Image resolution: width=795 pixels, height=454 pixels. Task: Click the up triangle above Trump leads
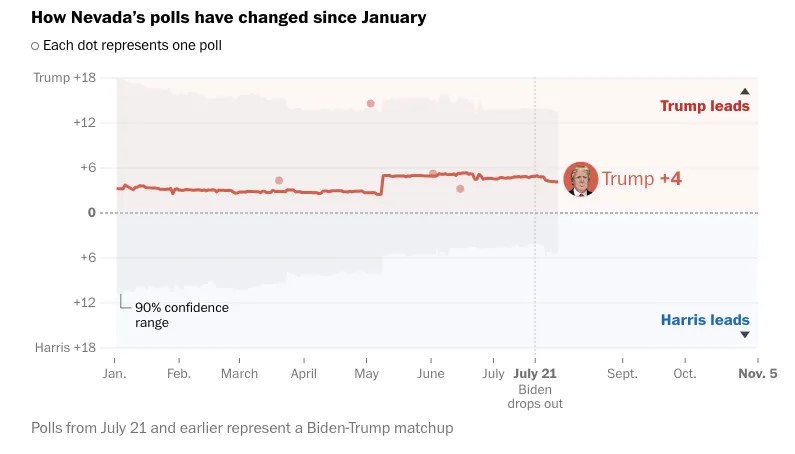[744, 91]
